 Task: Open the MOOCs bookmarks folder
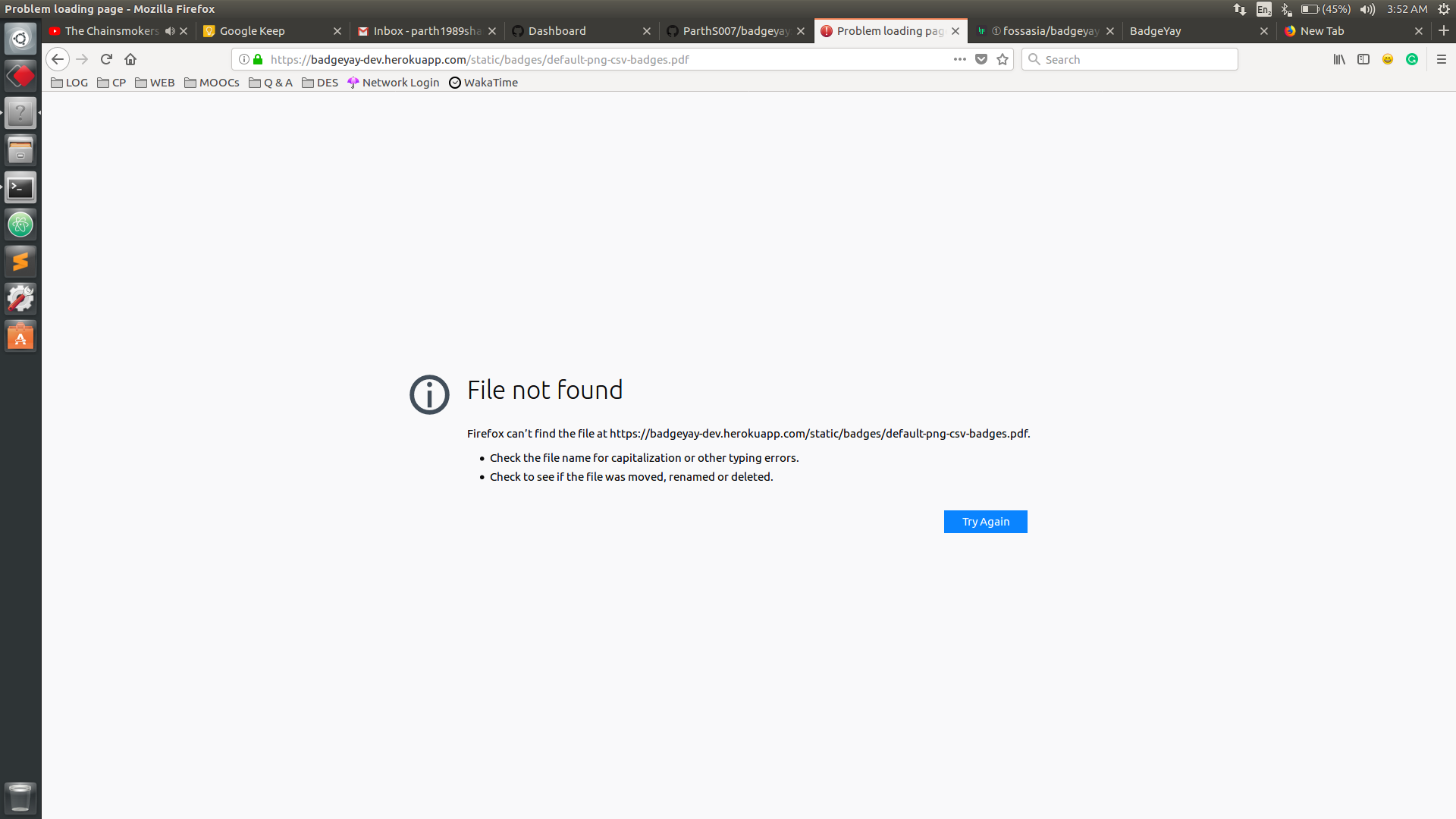(x=212, y=83)
